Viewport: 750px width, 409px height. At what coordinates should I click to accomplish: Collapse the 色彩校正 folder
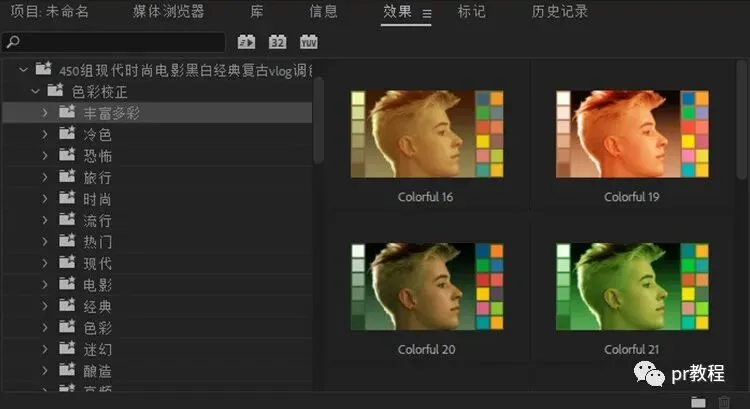[x=35, y=91]
